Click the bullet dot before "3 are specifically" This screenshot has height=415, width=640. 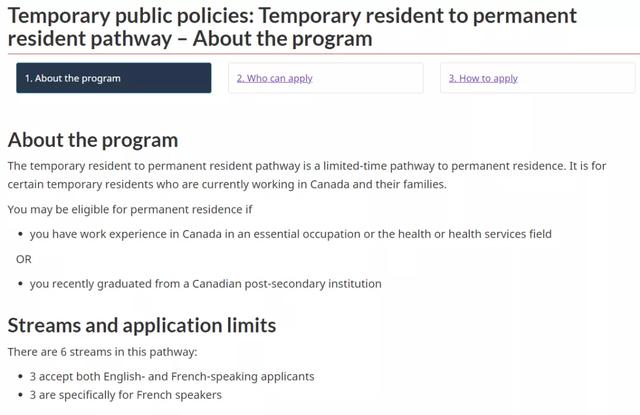coord(20,396)
